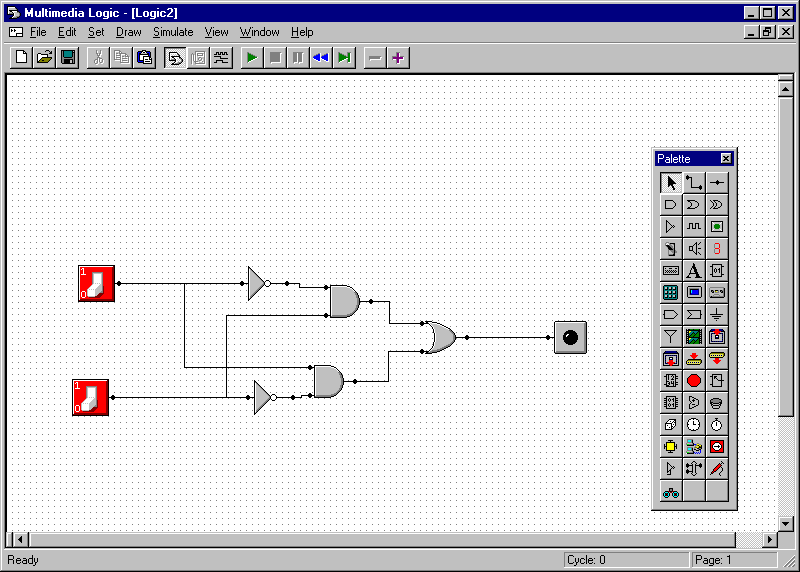Image resolution: width=800 pixels, height=572 pixels.
Task: Start simulation with green Run button
Action: (252, 57)
